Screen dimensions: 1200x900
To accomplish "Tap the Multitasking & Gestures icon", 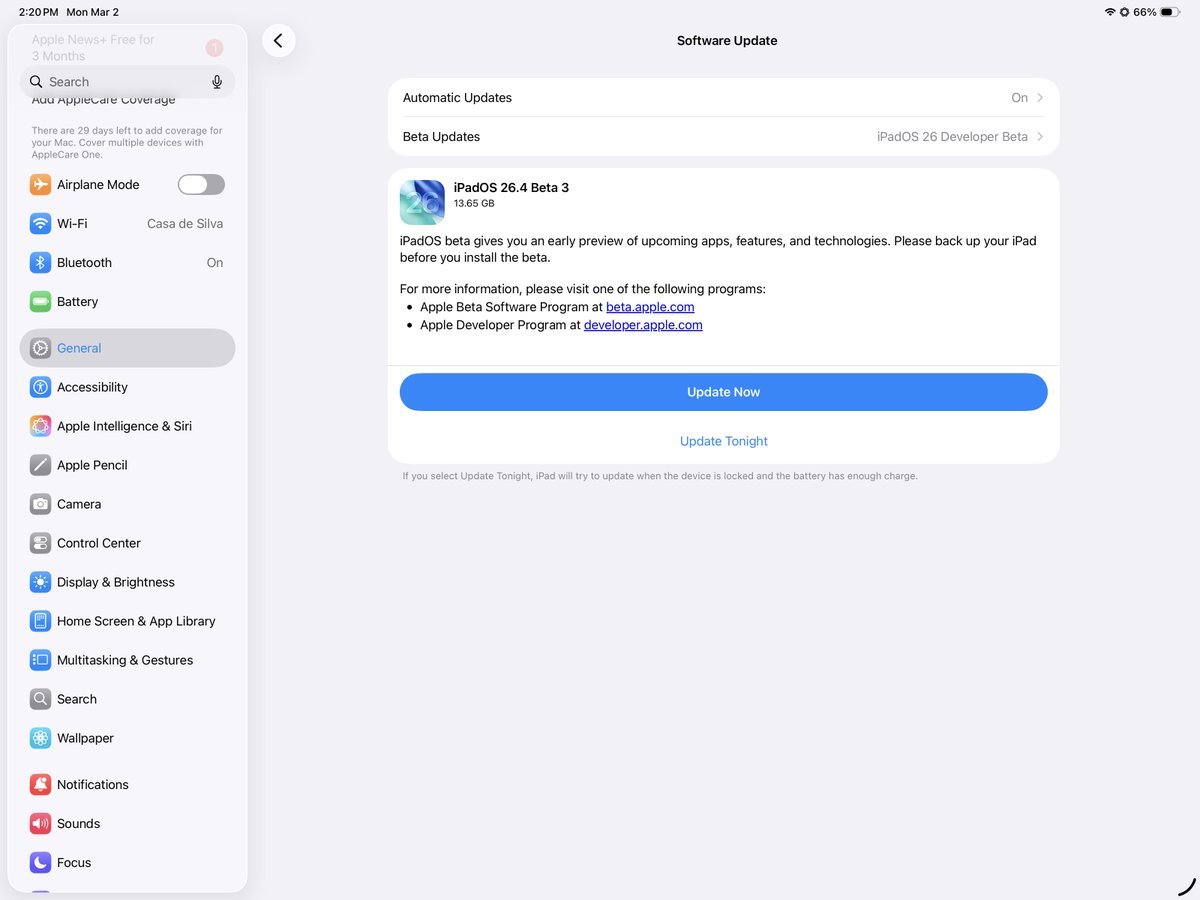I will (x=40, y=660).
